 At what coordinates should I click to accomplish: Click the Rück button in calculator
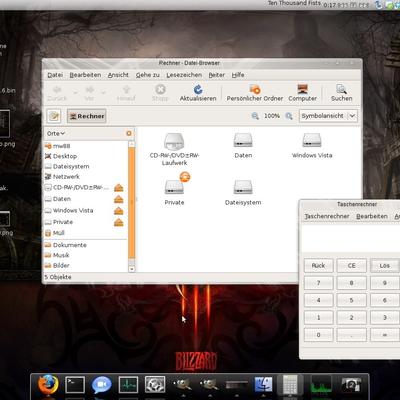coord(318,266)
